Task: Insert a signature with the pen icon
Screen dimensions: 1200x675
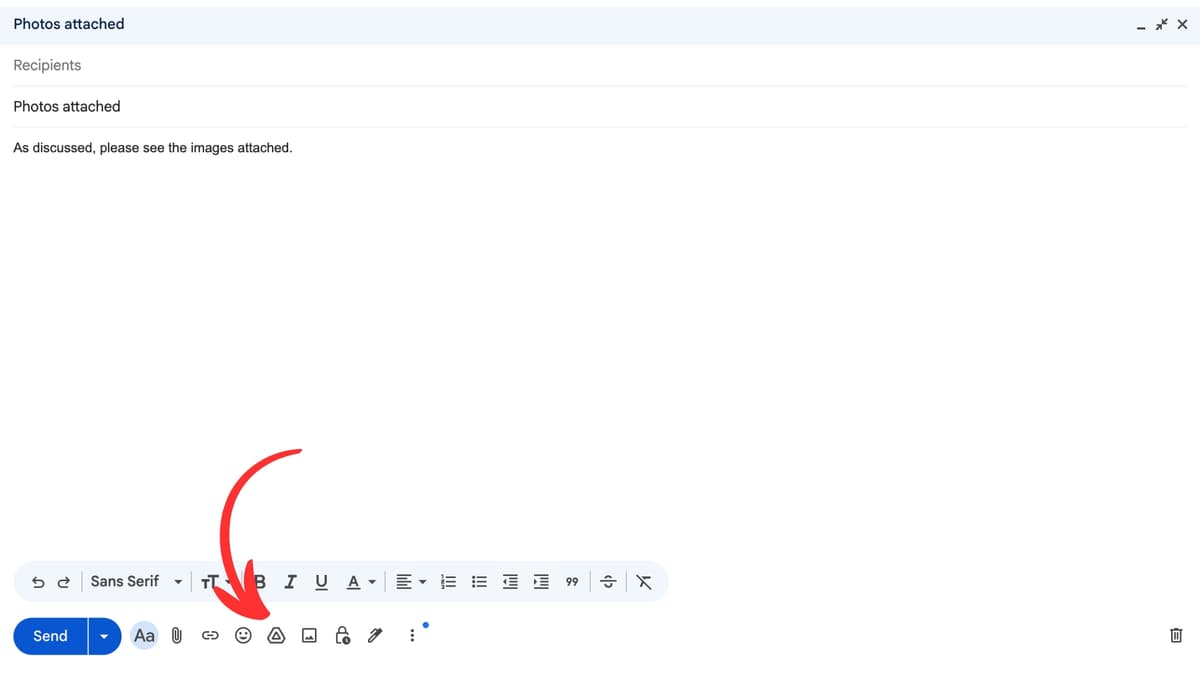Action: coord(375,635)
